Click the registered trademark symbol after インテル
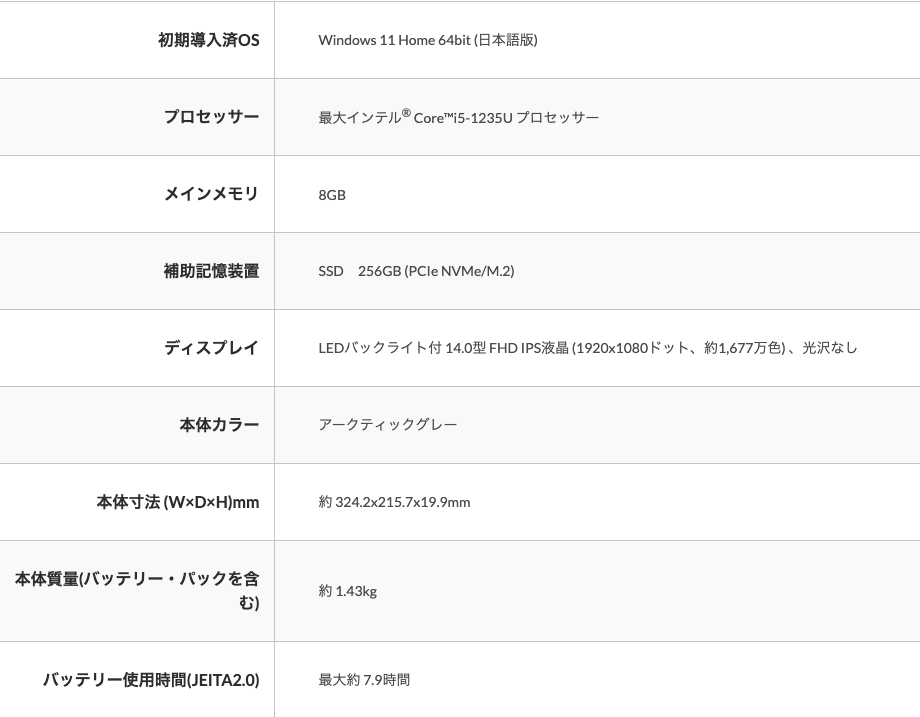Screen dimensions: 920x717 coord(406,113)
